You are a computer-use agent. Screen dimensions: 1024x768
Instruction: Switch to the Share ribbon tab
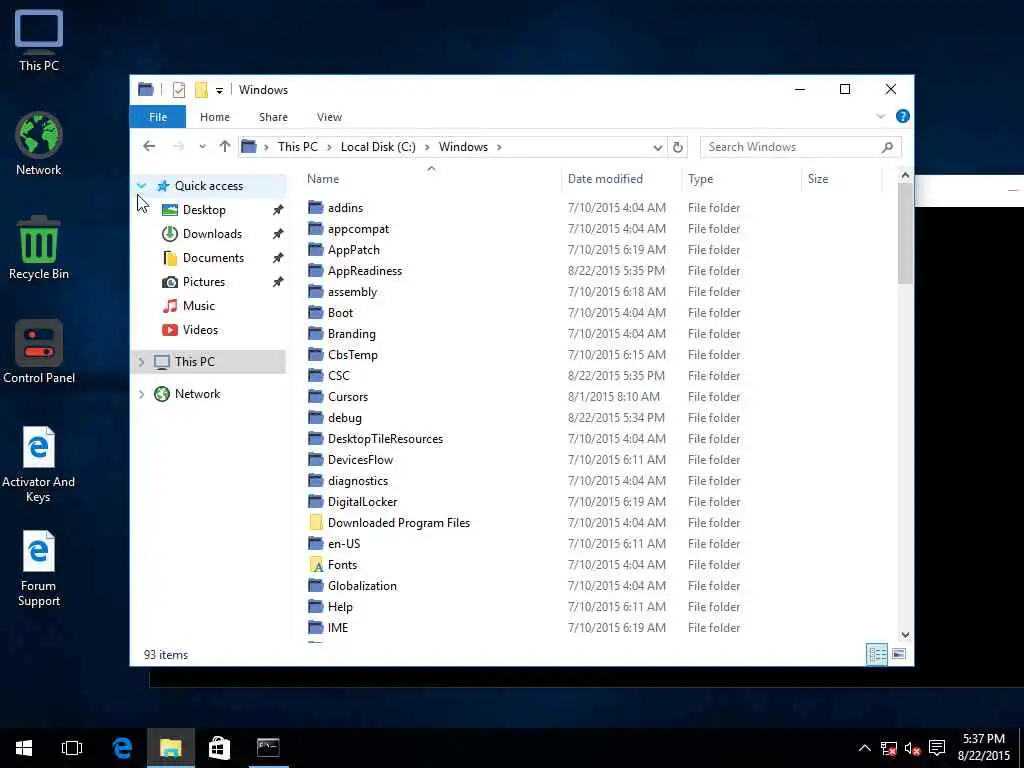273,117
